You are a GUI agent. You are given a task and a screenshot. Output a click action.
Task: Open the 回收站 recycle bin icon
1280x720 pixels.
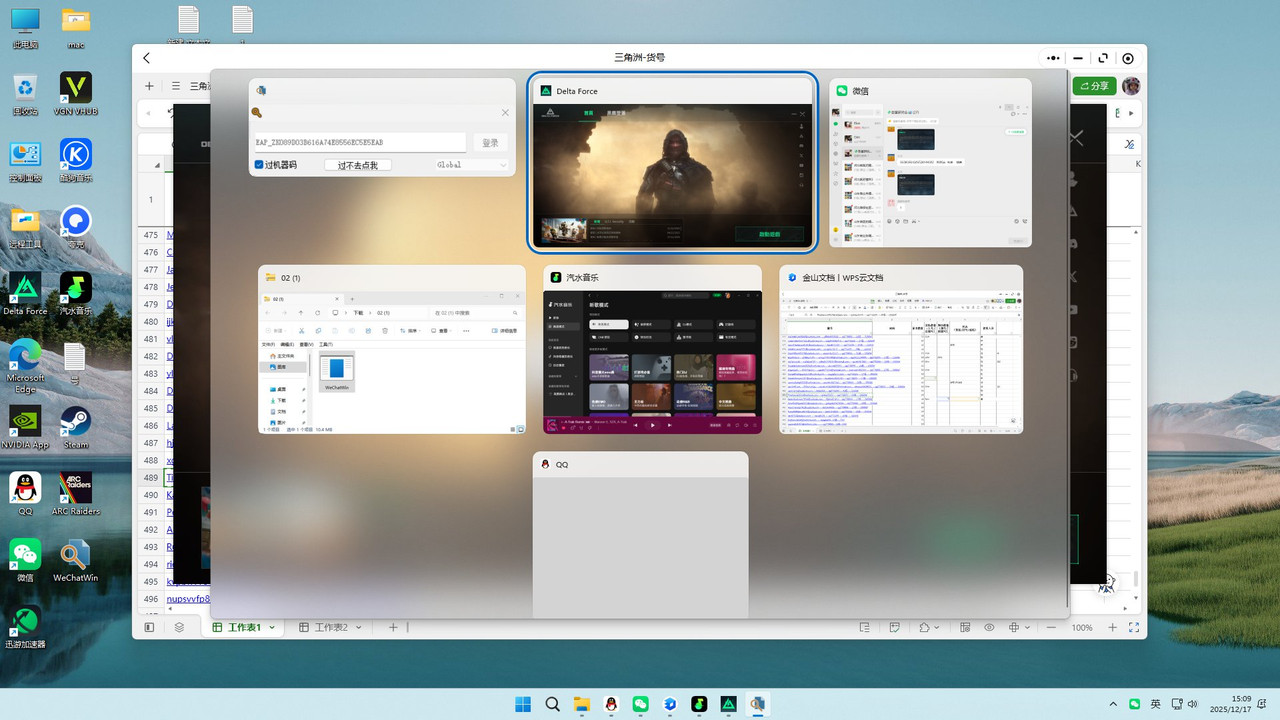[x=25, y=95]
